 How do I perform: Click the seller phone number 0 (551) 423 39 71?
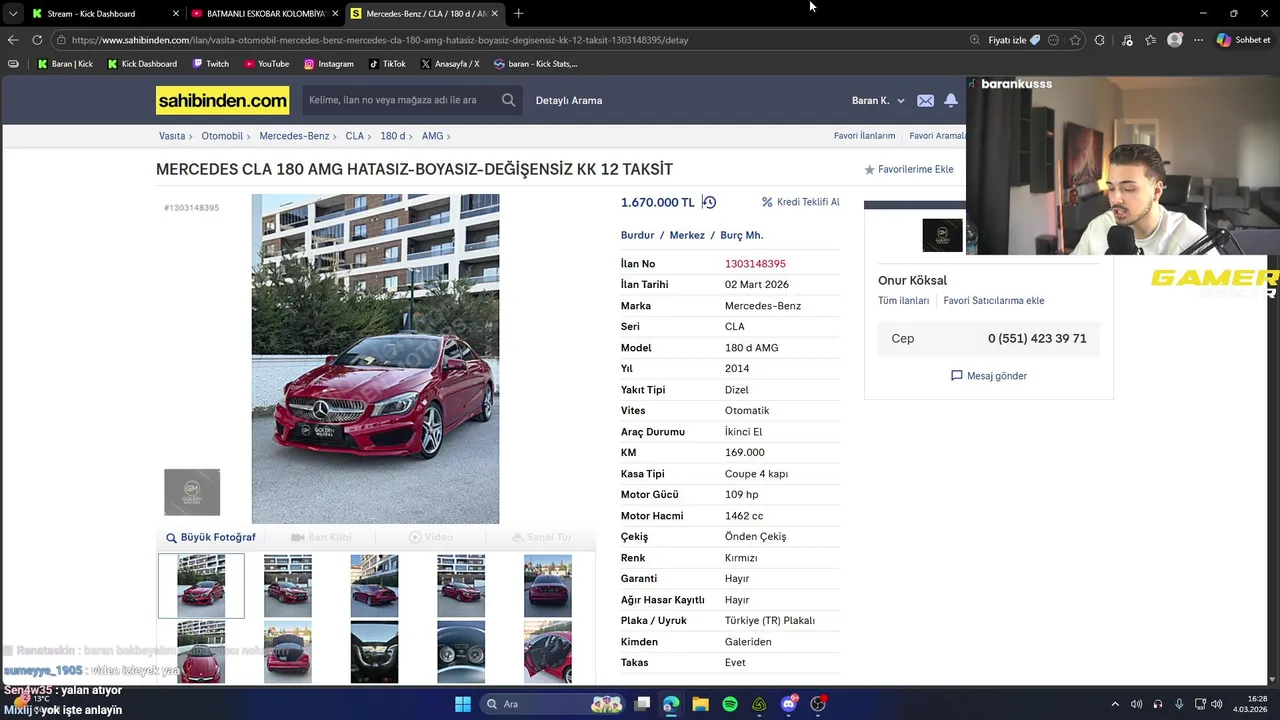(1037, 339)
